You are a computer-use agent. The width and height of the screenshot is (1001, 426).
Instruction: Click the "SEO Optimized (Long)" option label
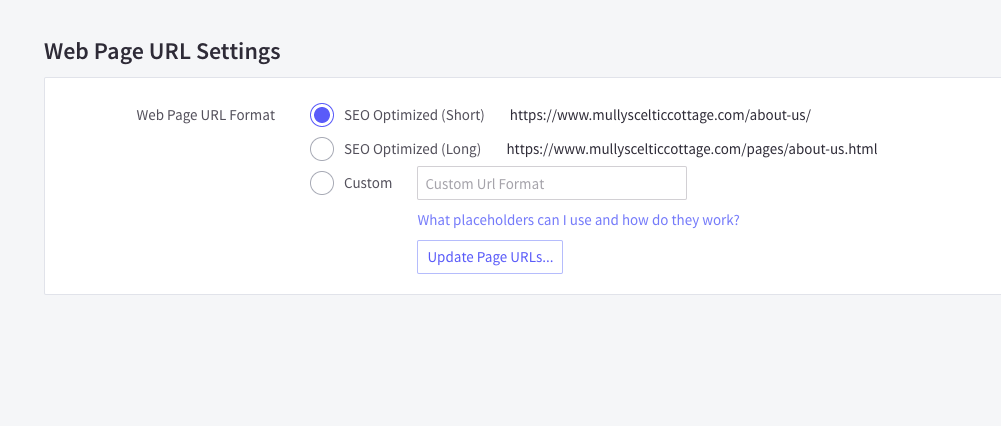(412, 149)
